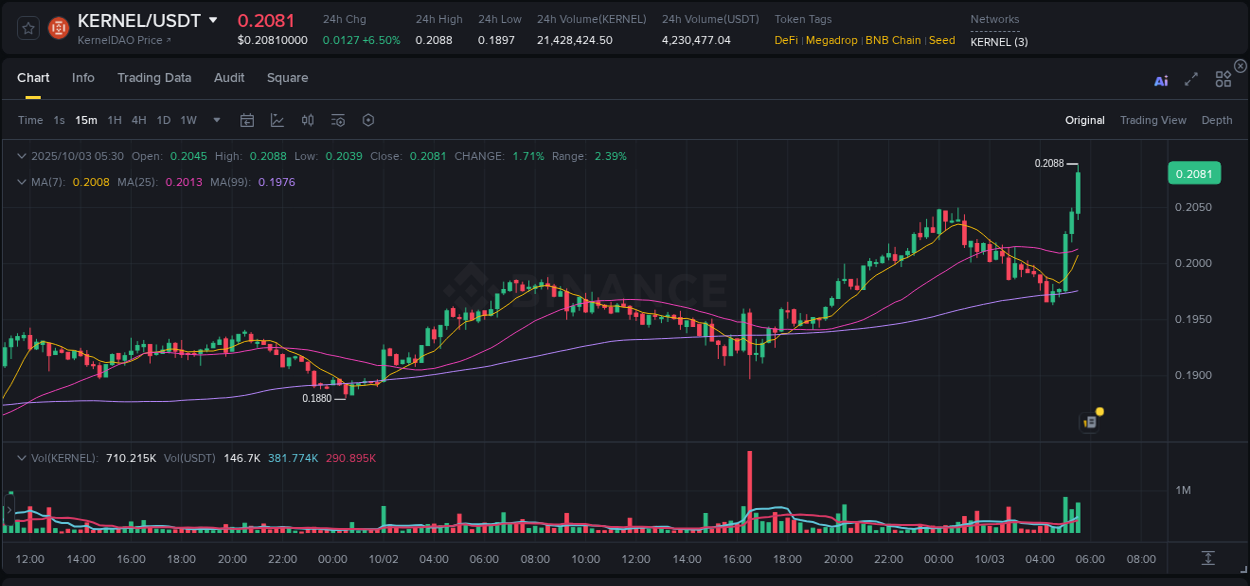Open the Square tab
The width and height of the screenshot is (1250, 586).
pos(287,78)
